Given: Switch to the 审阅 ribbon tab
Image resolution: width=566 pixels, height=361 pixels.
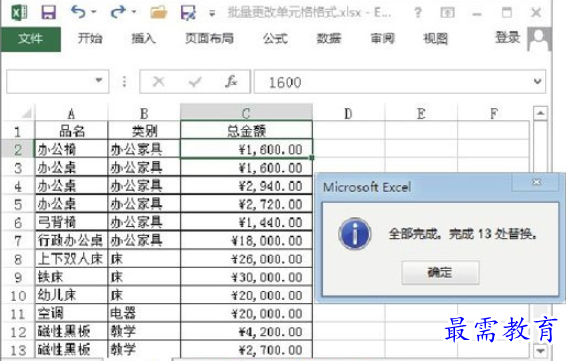Looking at the screenshot, I should tap(382, 38).
